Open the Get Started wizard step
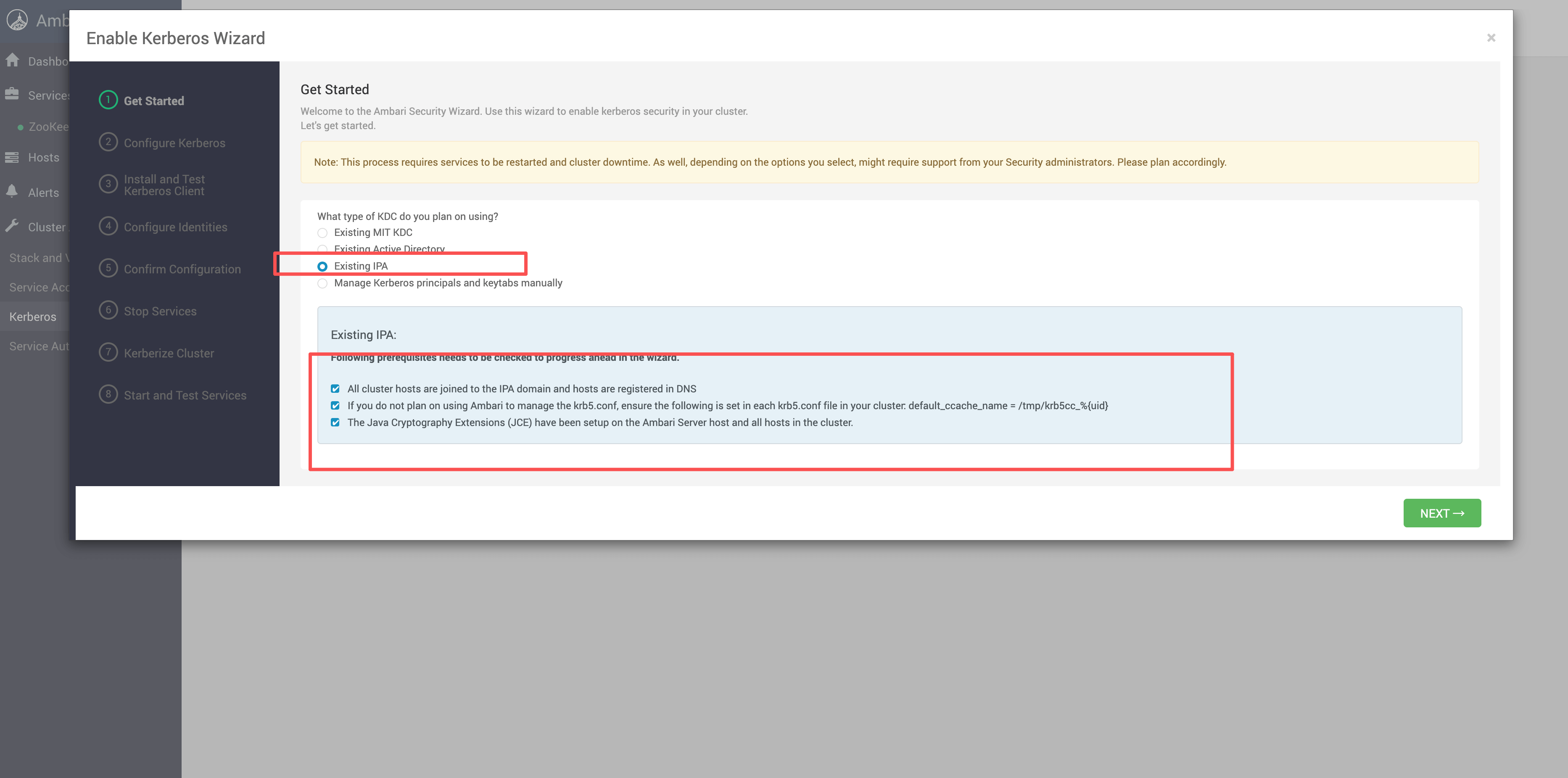 (x=153, y=101)
